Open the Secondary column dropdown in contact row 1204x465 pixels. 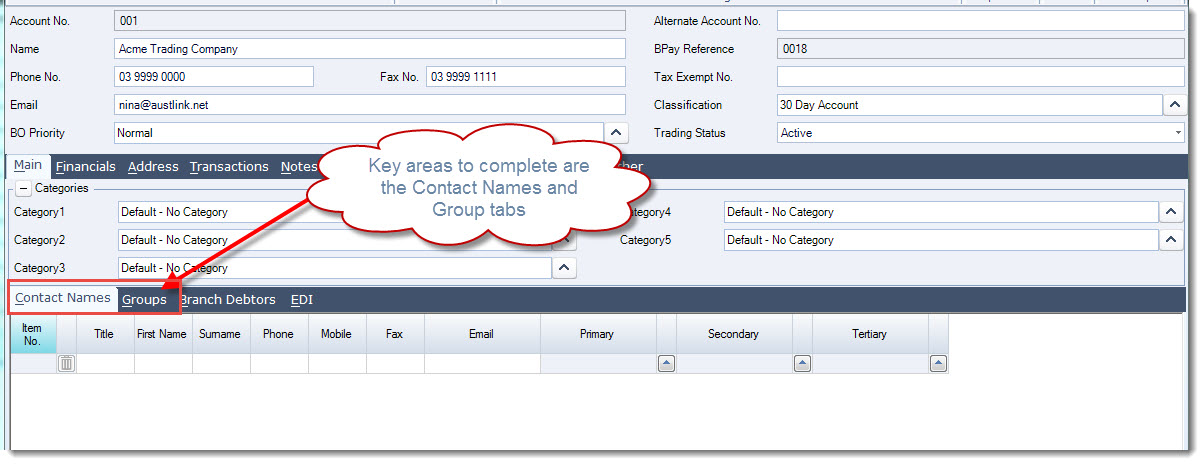(802, 364)
